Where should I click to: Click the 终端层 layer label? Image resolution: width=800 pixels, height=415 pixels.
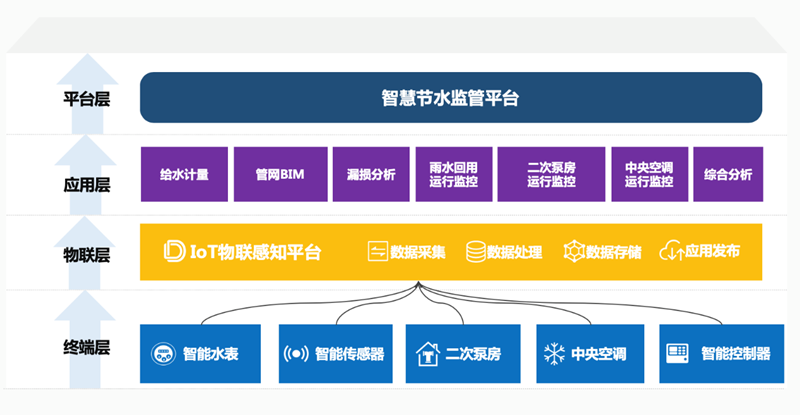(x=87, y=348)
